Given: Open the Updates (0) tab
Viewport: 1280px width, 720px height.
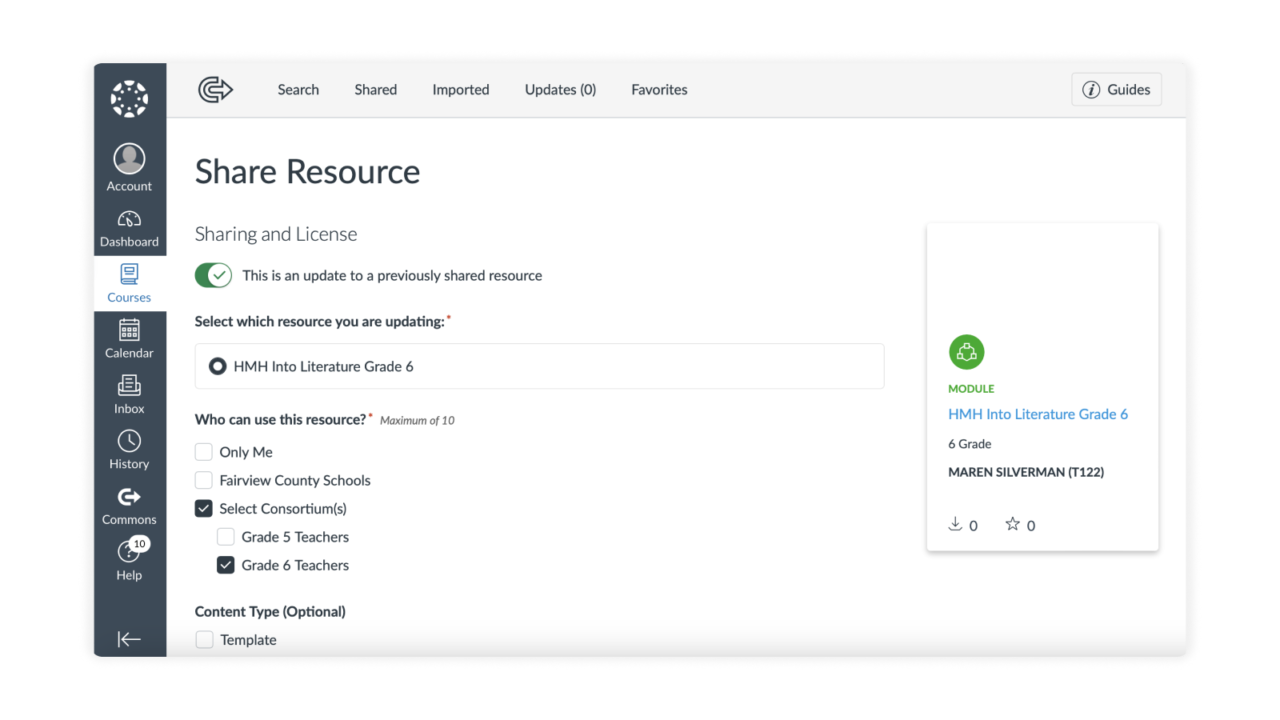Looking at the screenshot, I should pyautogui.click(x=560, y=89).
